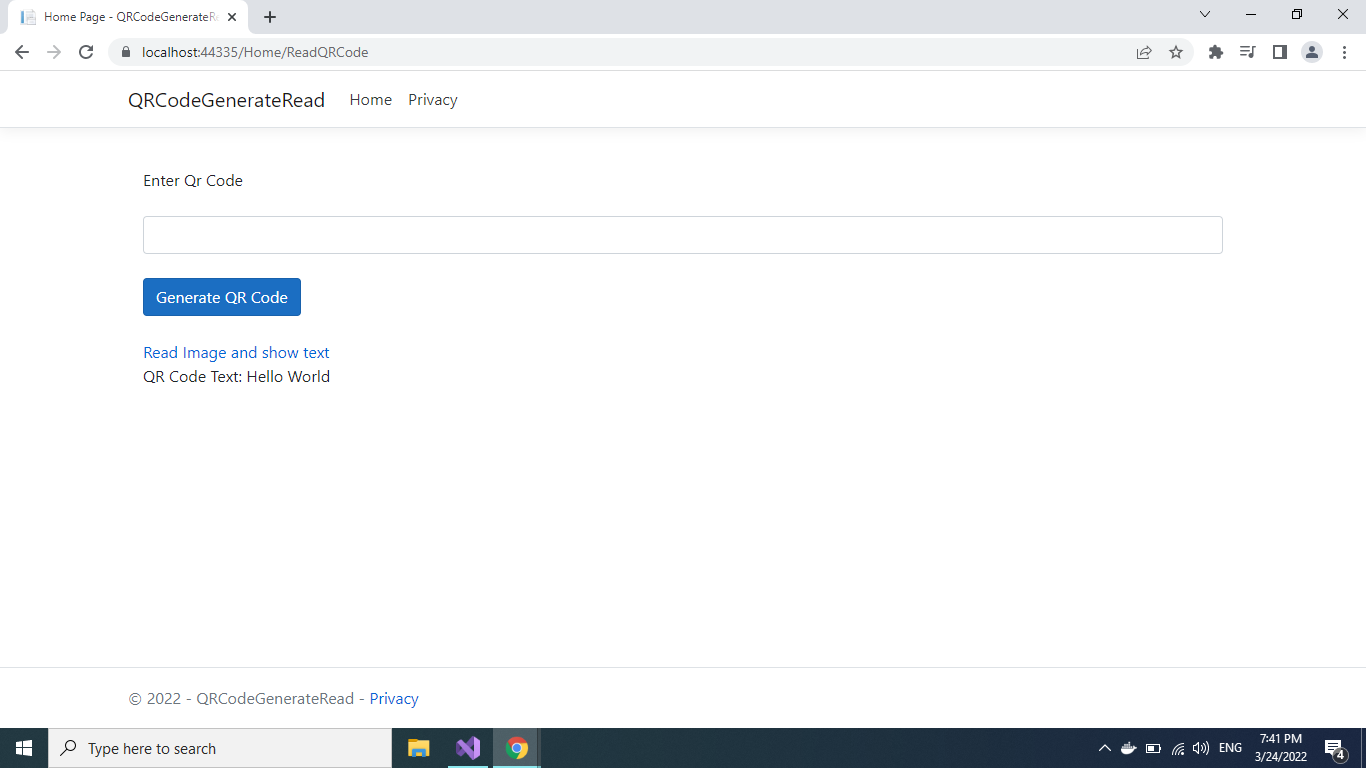The height and width of the screenshot is (768, 1366).
Task: Click the 'Enter Qr Code' label
Action: [193, 181]
